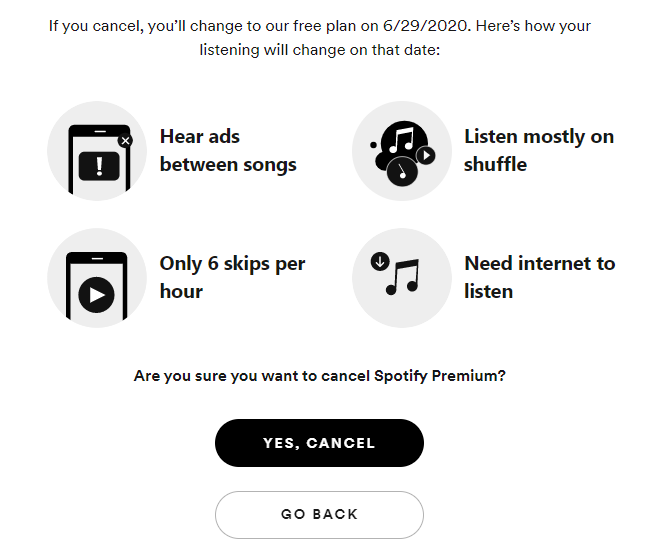Click the play circle inside phone icon
670x550 pixels.
pos(97,295)
